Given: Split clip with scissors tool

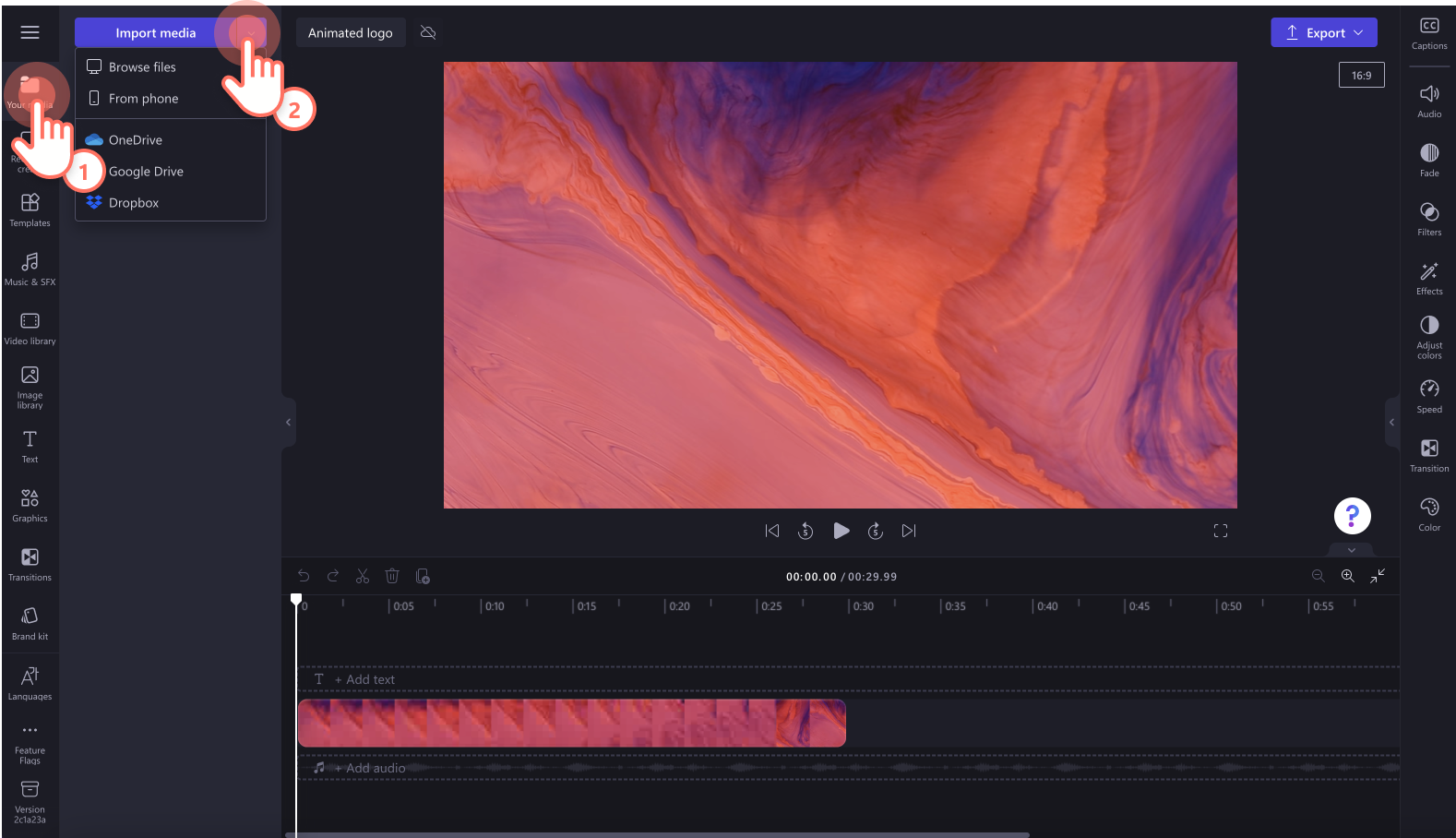Looking at the screenshot, I should [363, 576].
